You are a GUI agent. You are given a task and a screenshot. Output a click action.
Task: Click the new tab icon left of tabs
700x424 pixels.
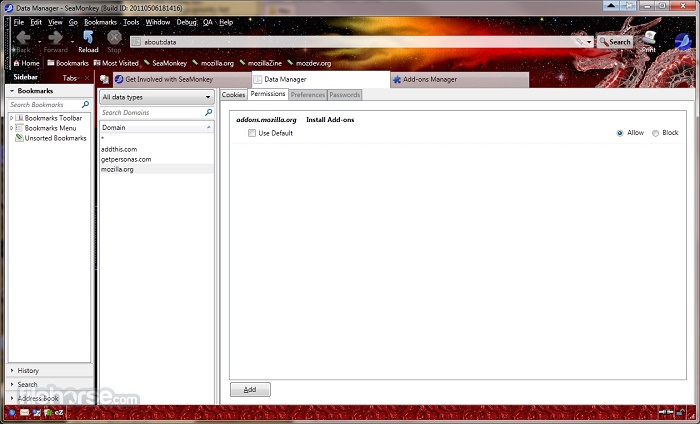[104, 79]
